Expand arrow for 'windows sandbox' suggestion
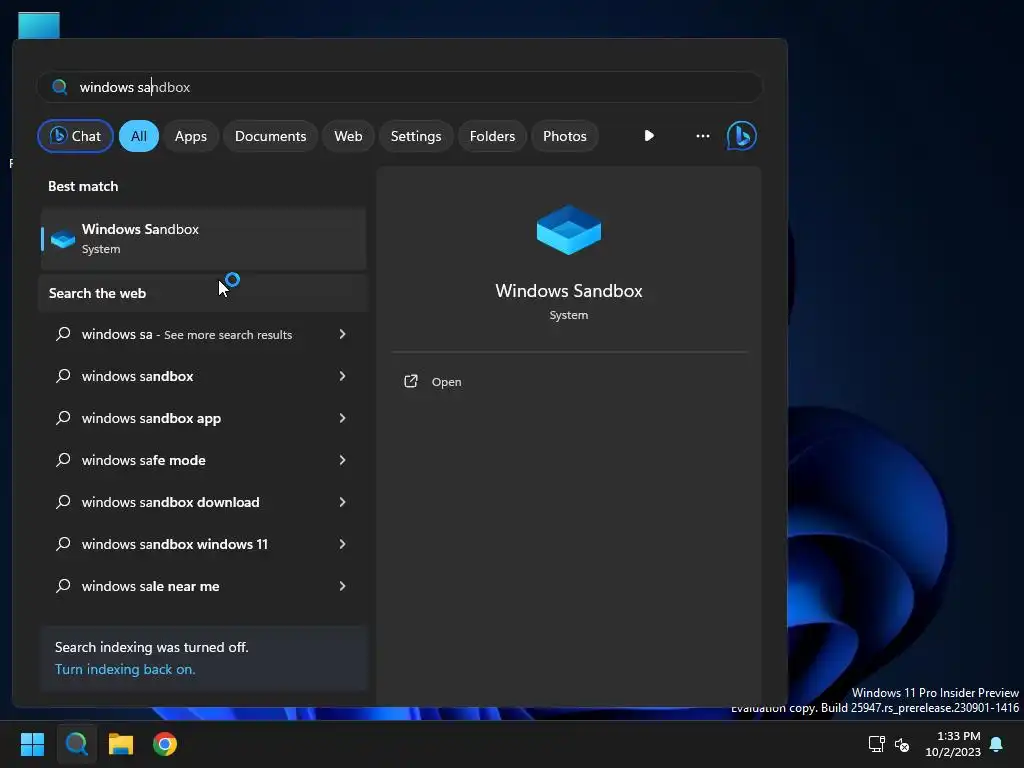Viewport: 1024px width, 768px height. point(342,376)
